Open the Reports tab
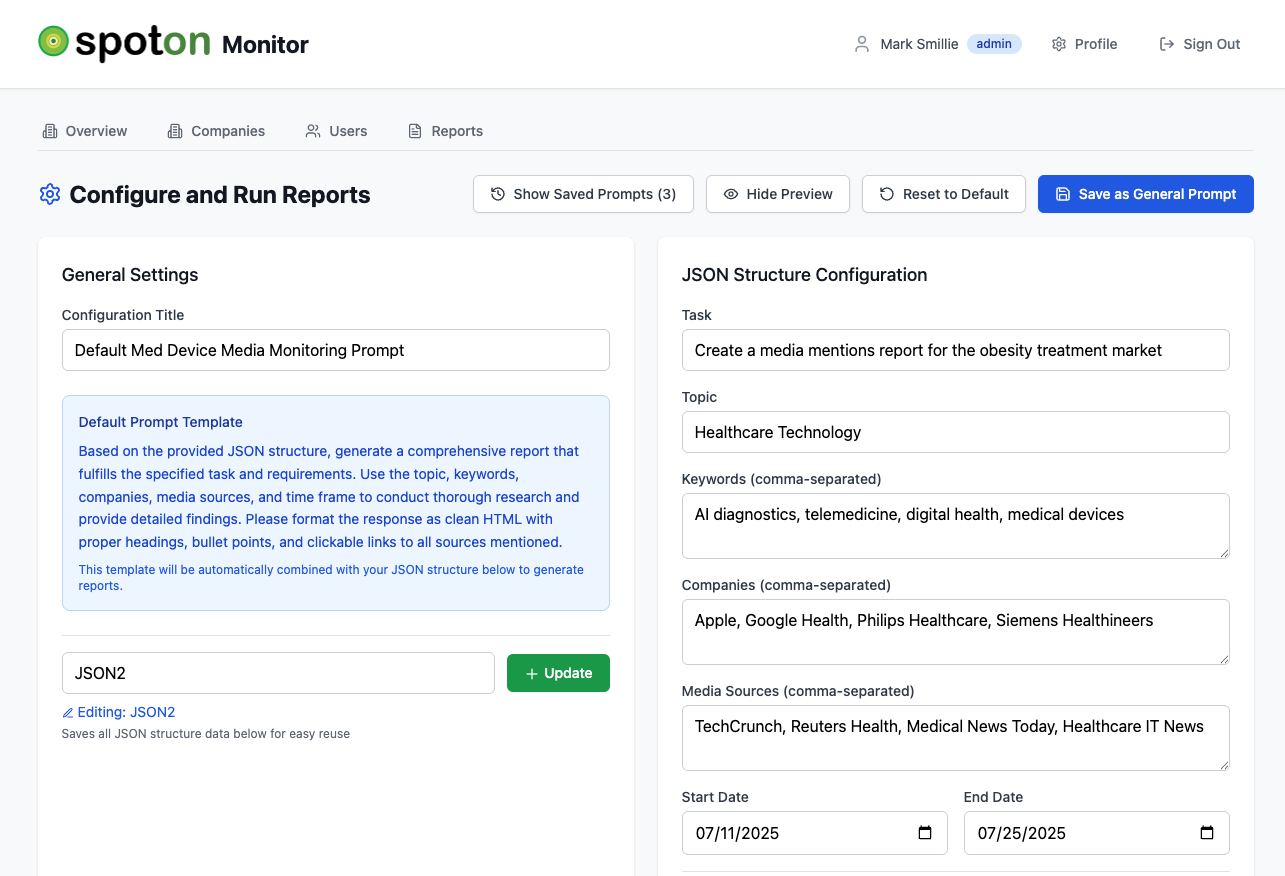Image resolution: width=1285 pixels, height=876 pixels. tap(445, 131)
